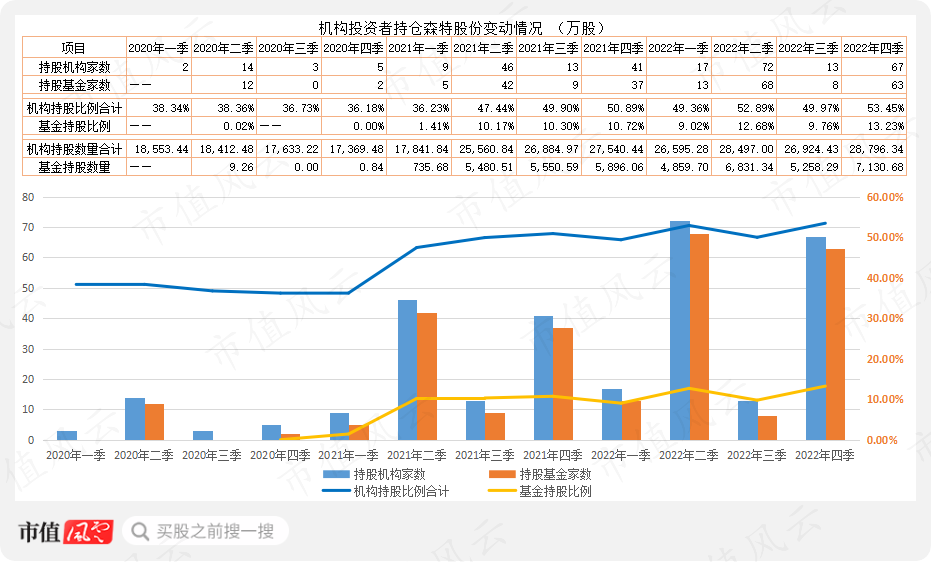Click the cell value 72 in 2022年二季
This screenshot has height=562, width=931.
click(767, 67)
